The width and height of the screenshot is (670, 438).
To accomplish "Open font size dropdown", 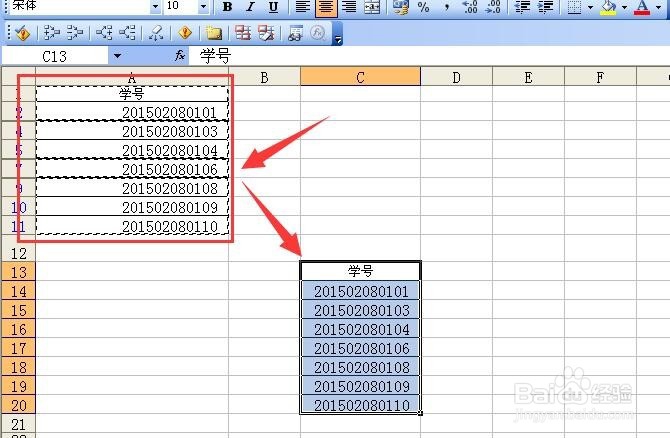I will coord(203,6).
